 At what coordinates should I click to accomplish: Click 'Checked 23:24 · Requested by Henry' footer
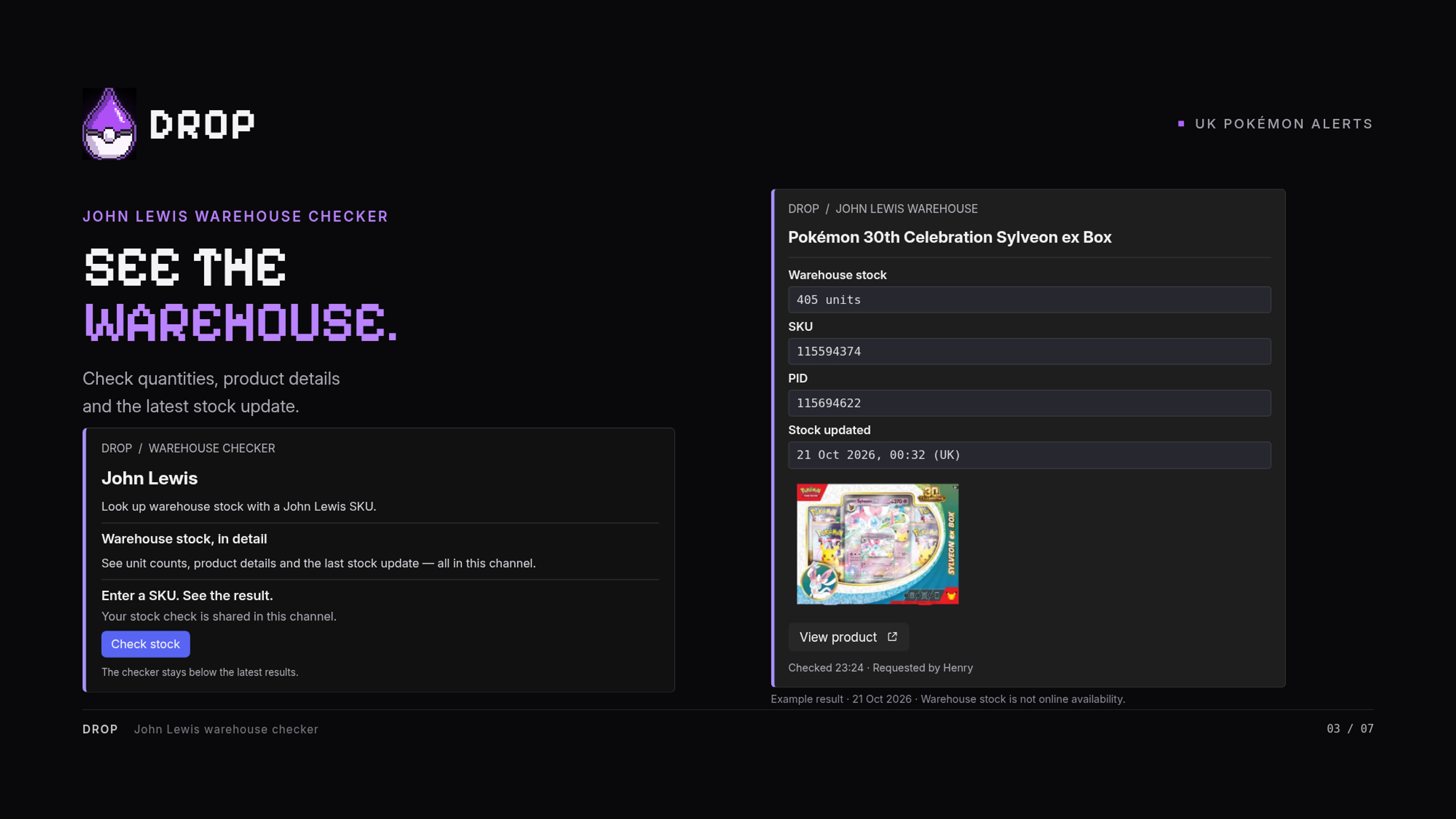[880, 668]
